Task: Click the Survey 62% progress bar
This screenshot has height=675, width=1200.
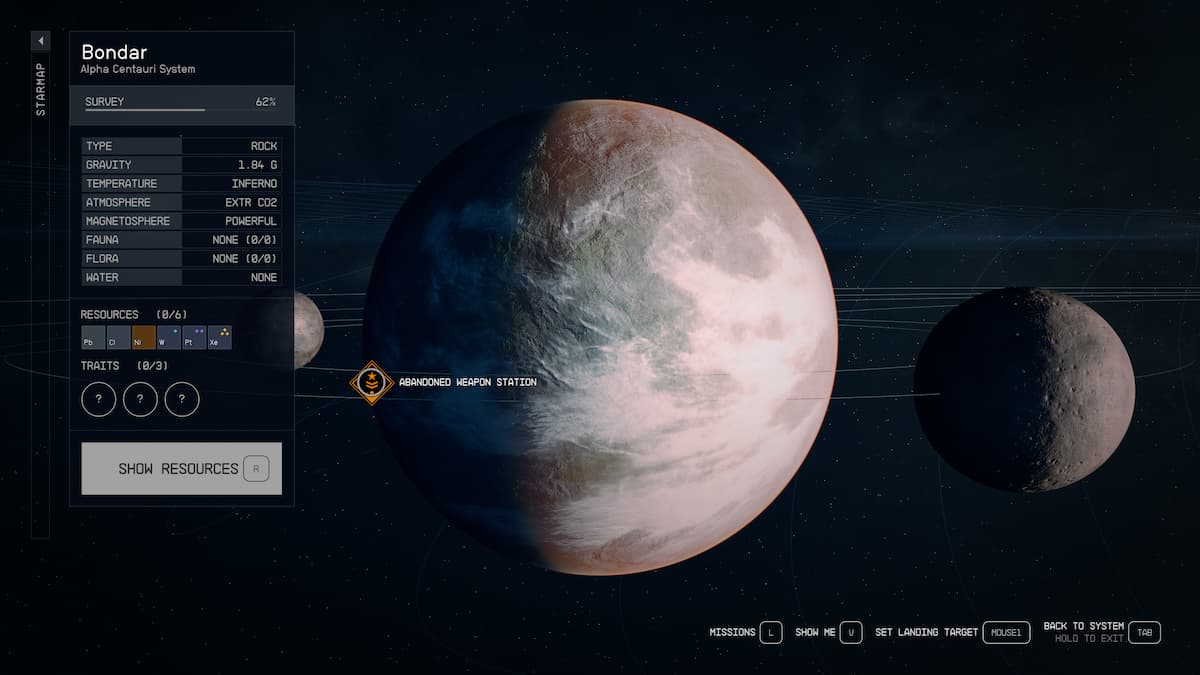Action: pos(145,109)
